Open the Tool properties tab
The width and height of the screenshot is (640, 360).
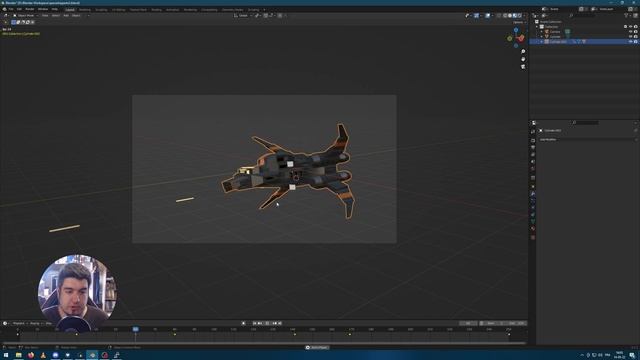pyautogui.click(x=533, y=131)
